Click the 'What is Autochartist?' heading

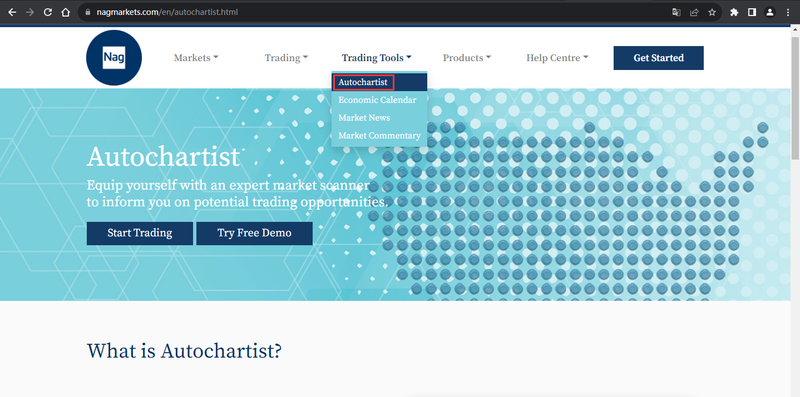tap(184, 351)
